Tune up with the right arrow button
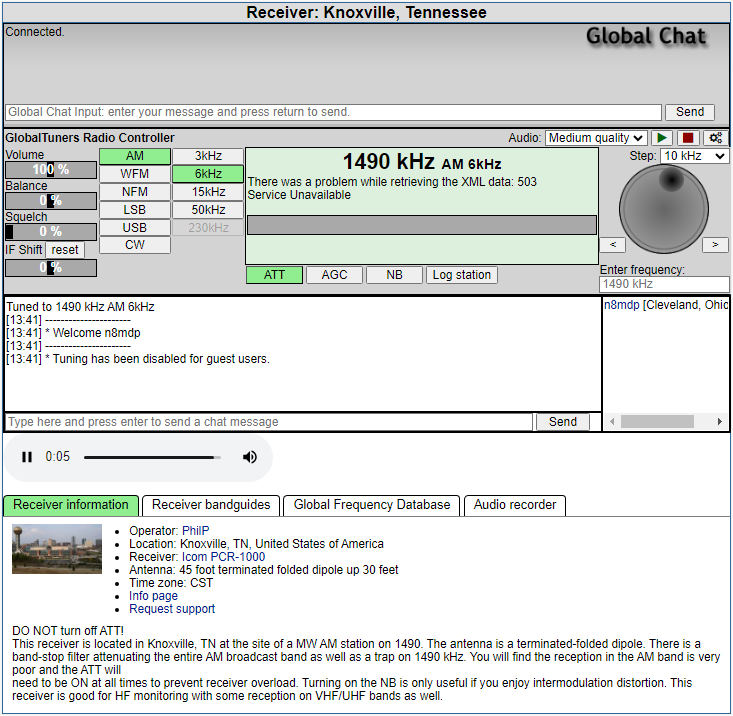The image size is (733, 716). (x=715, y=244)
